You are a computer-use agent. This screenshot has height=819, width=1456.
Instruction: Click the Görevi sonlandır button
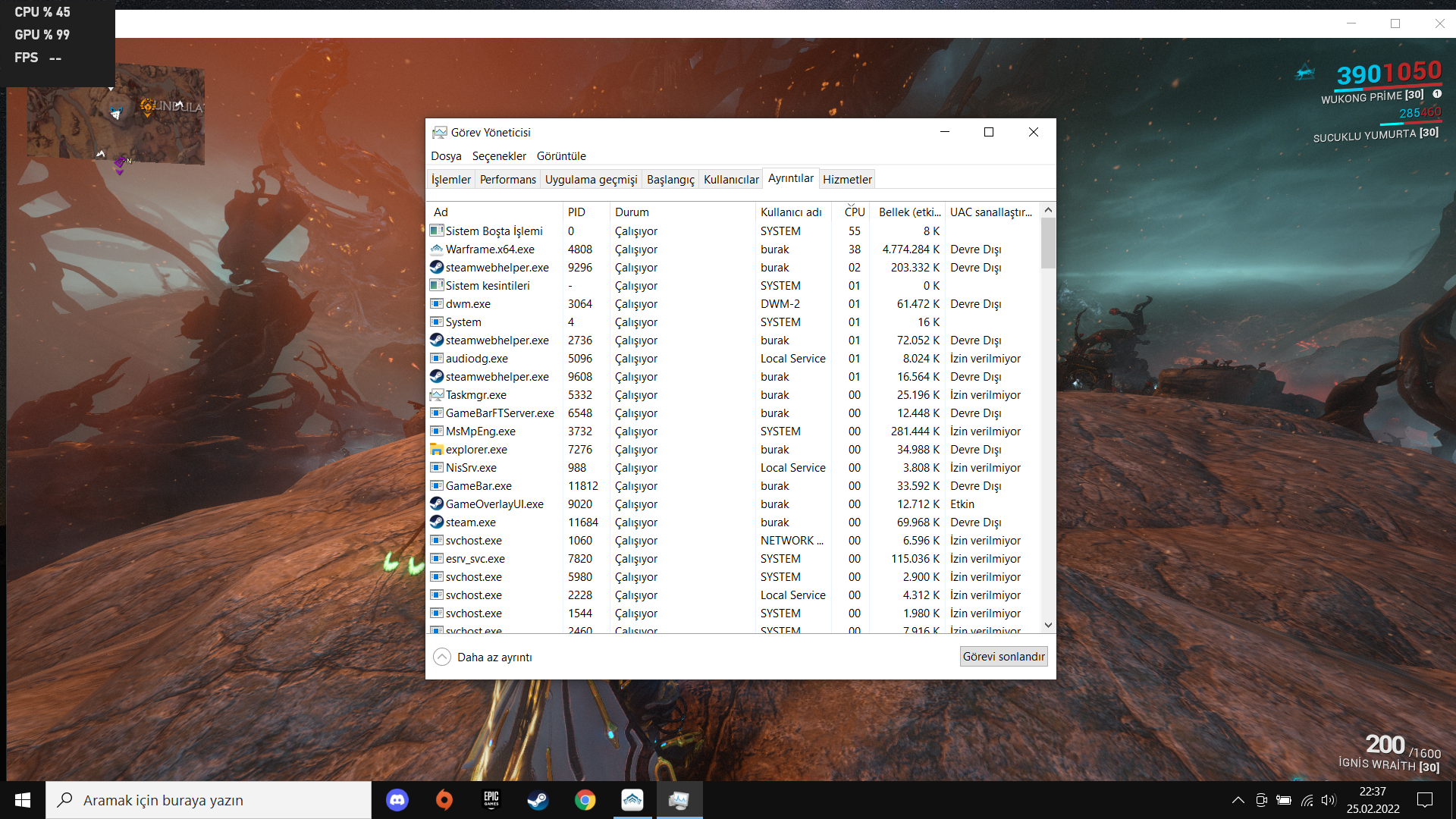1003,657
